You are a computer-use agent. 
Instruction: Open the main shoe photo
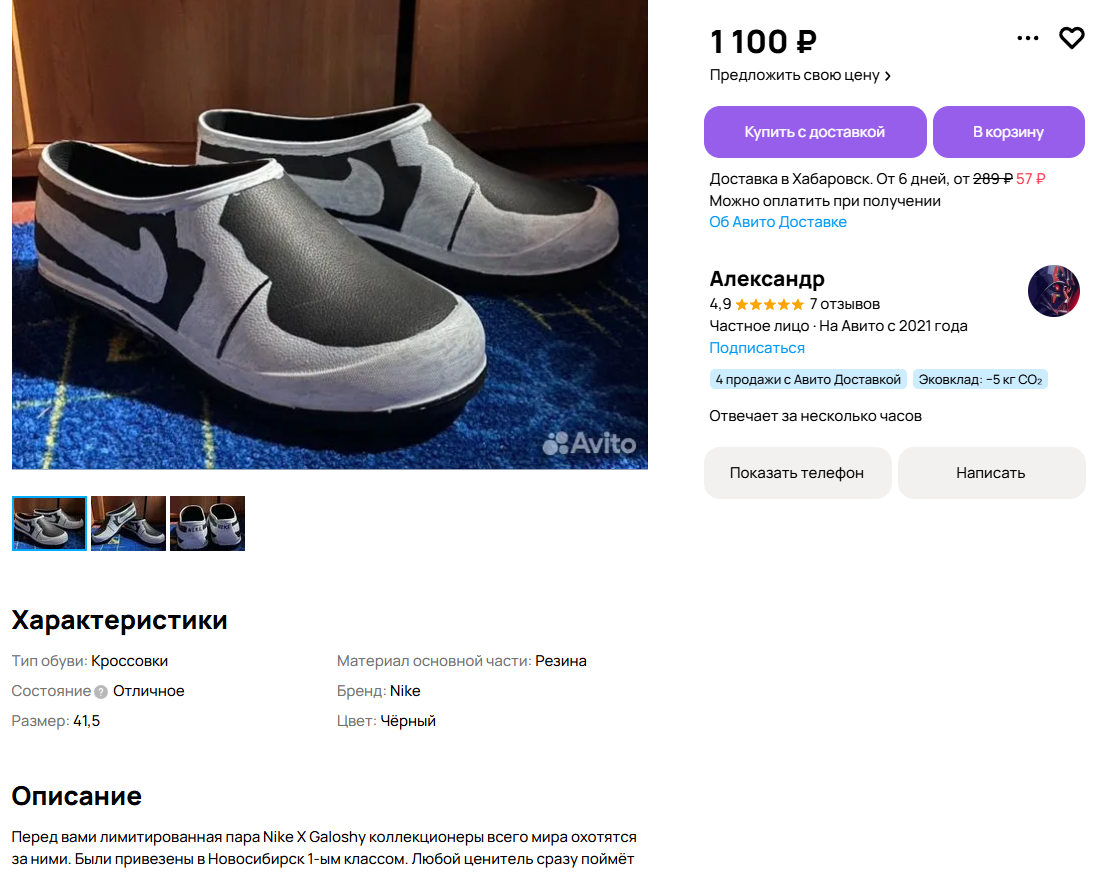pos(330,234)
